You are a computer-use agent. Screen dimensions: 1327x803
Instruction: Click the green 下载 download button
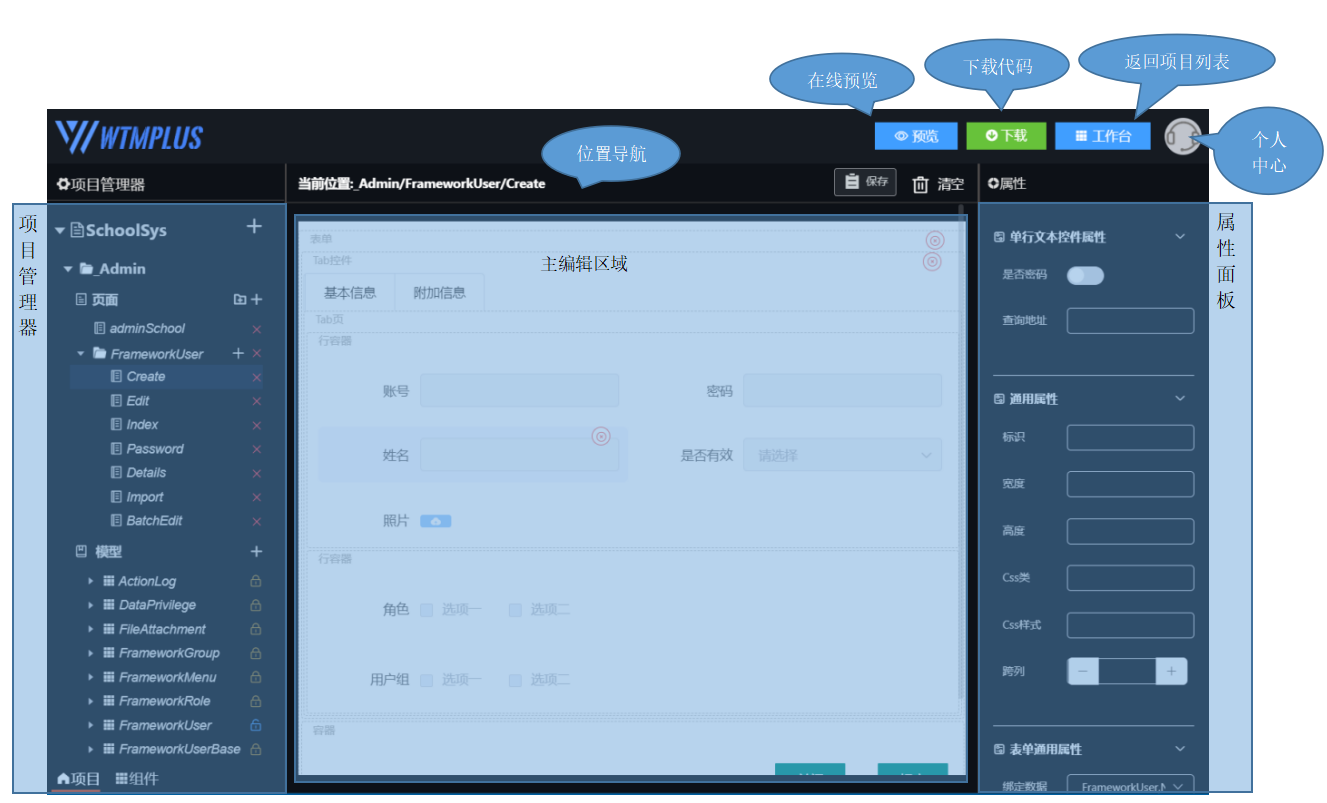[1006, 135]
